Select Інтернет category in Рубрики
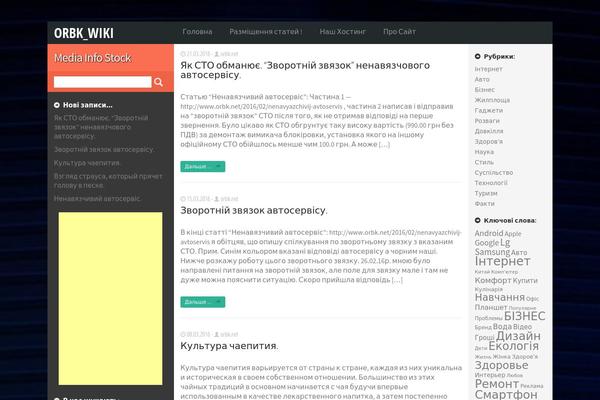This screenshot has width=600, height=400. 489,69
